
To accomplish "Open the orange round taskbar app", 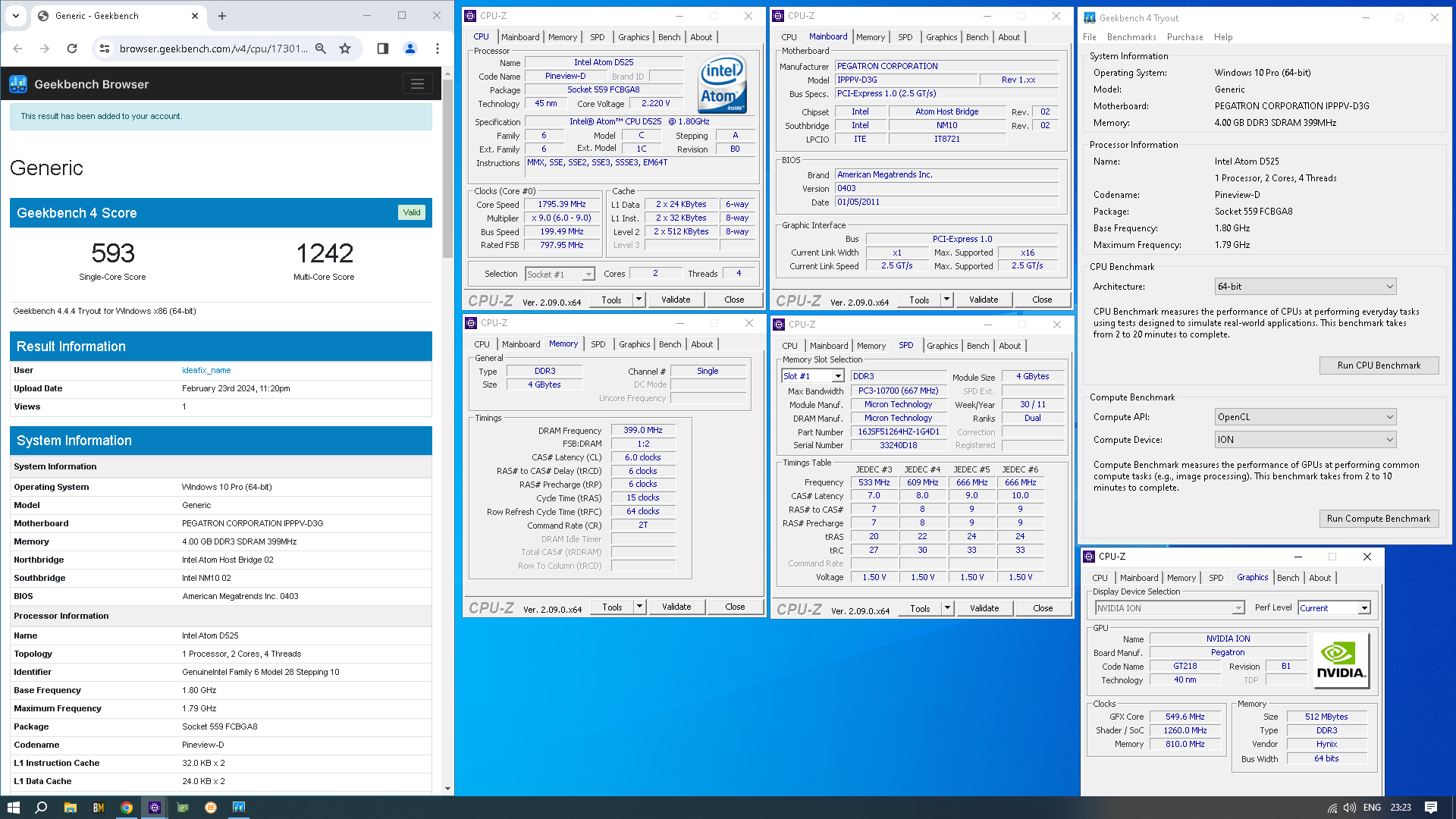I will coord(211,808).
